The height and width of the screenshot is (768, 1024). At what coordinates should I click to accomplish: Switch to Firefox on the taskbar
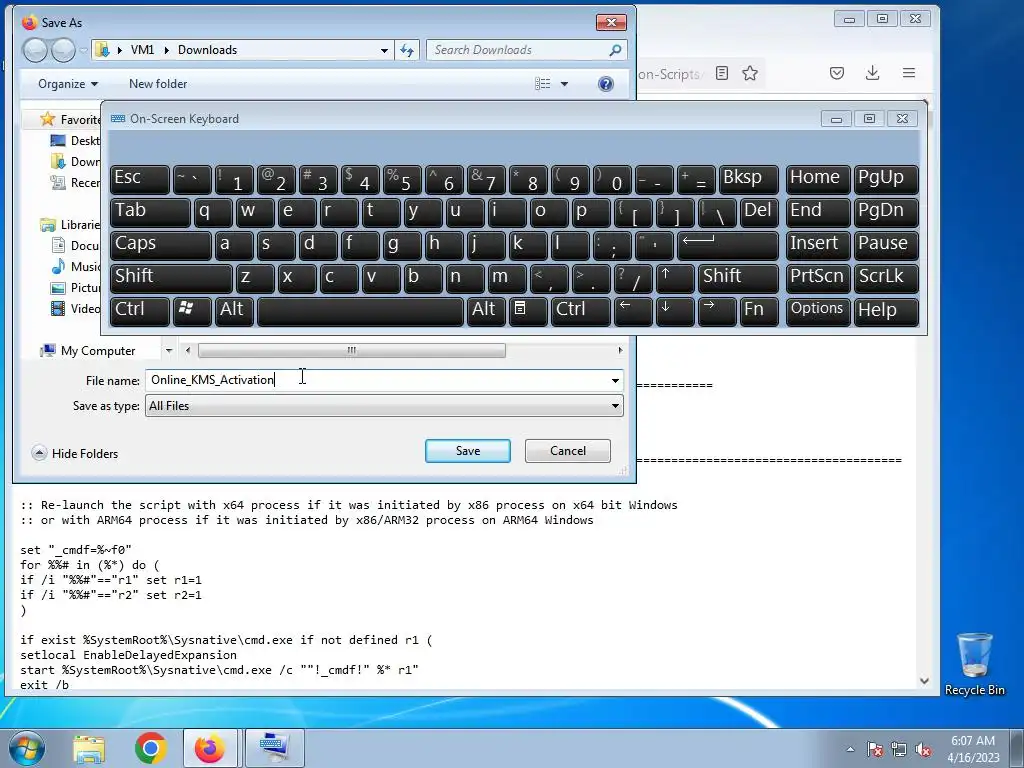pyautogui.click(x=210, y=748)
